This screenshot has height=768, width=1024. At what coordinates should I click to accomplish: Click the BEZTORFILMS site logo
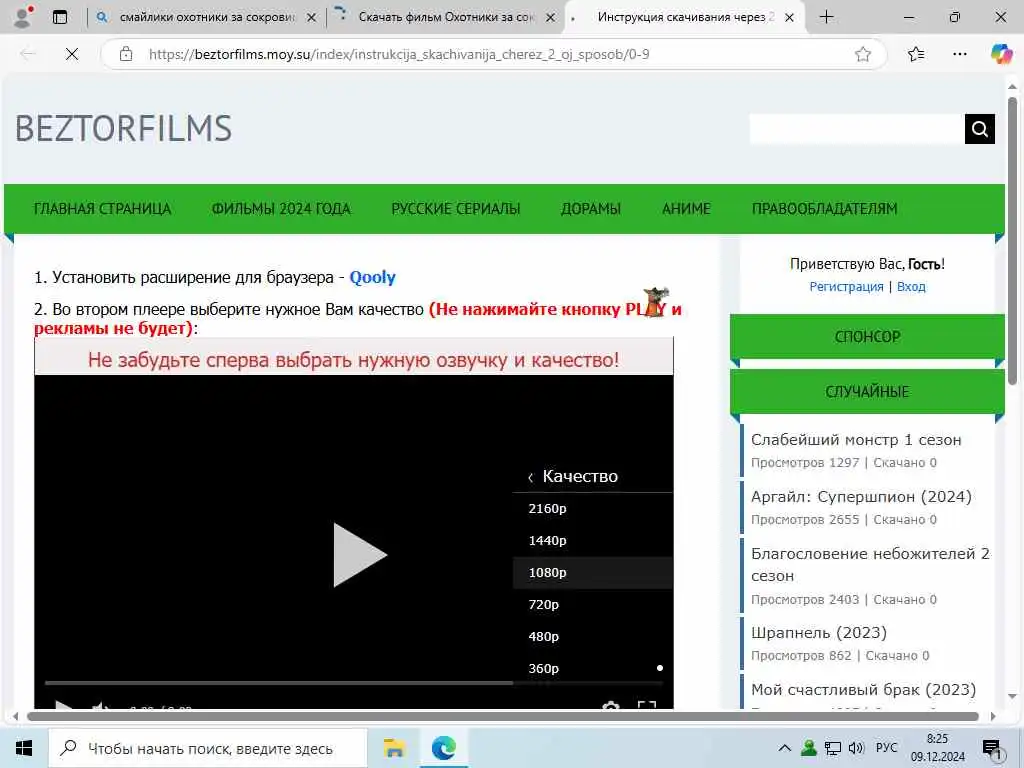pyautogui.click(x=123, y=128)
